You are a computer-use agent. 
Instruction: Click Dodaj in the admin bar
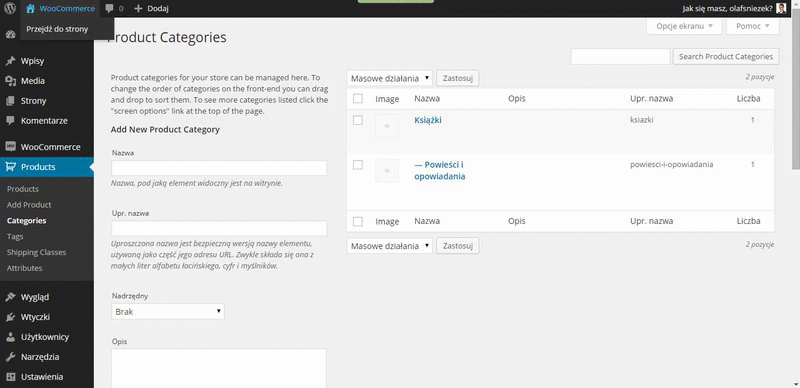pos(158,9)
